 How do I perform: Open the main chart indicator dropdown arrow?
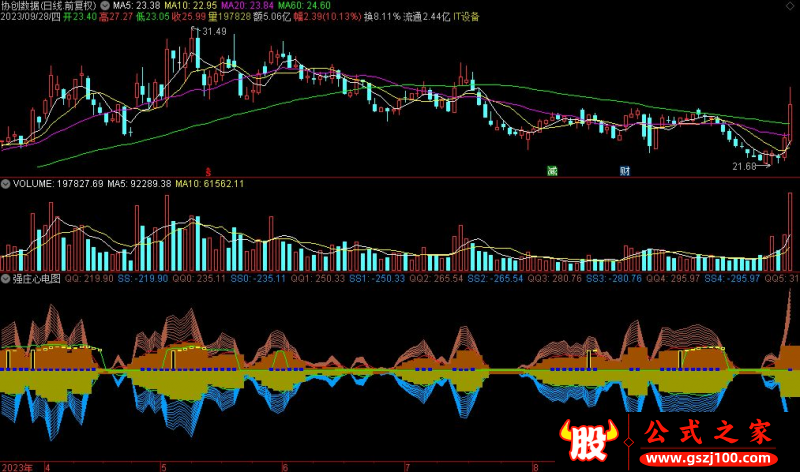105,6
